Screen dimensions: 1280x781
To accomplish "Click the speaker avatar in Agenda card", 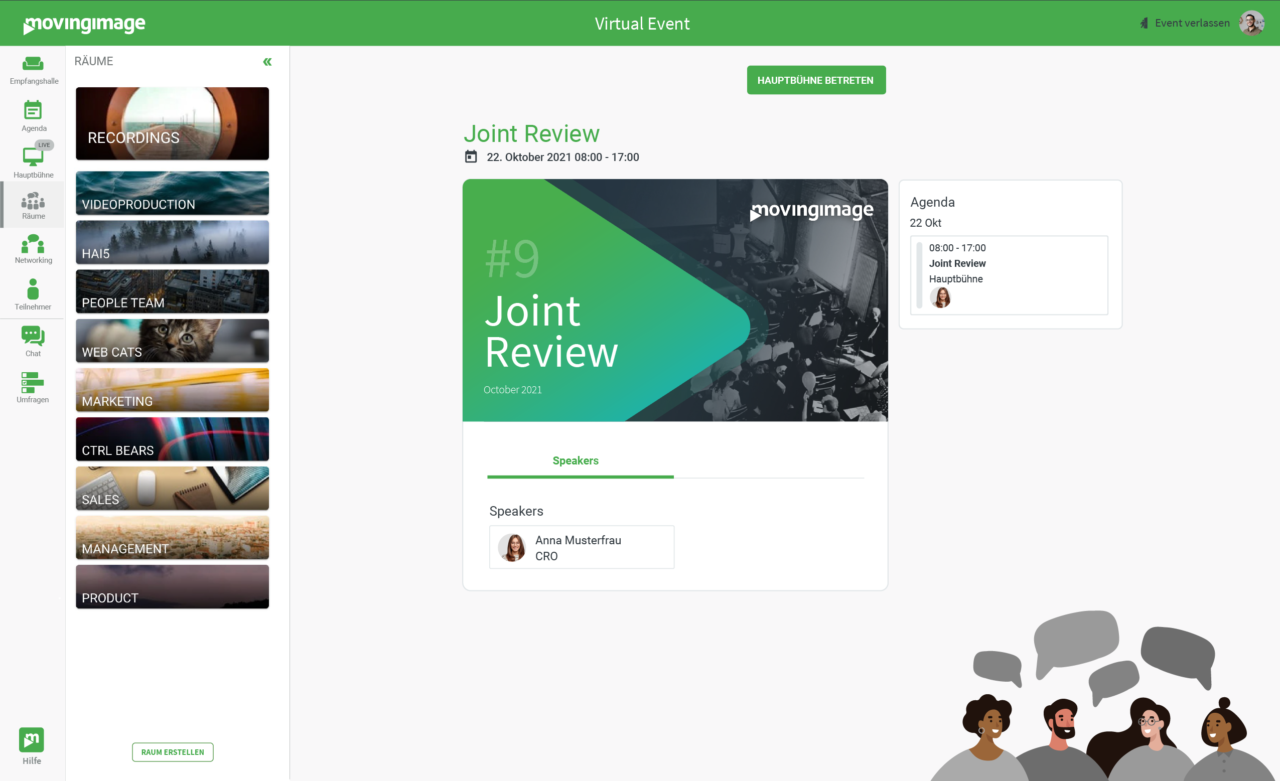I will [940, 297].
